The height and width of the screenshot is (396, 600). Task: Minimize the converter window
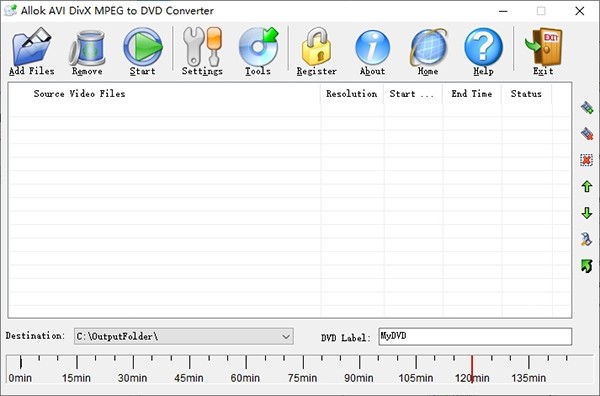tap(503, 11)
